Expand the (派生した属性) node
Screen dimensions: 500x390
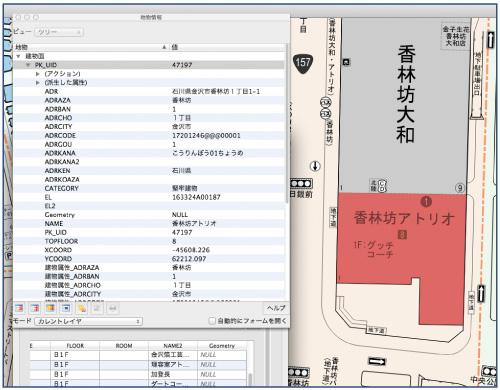pyautogui.click(x=38, y=82)
